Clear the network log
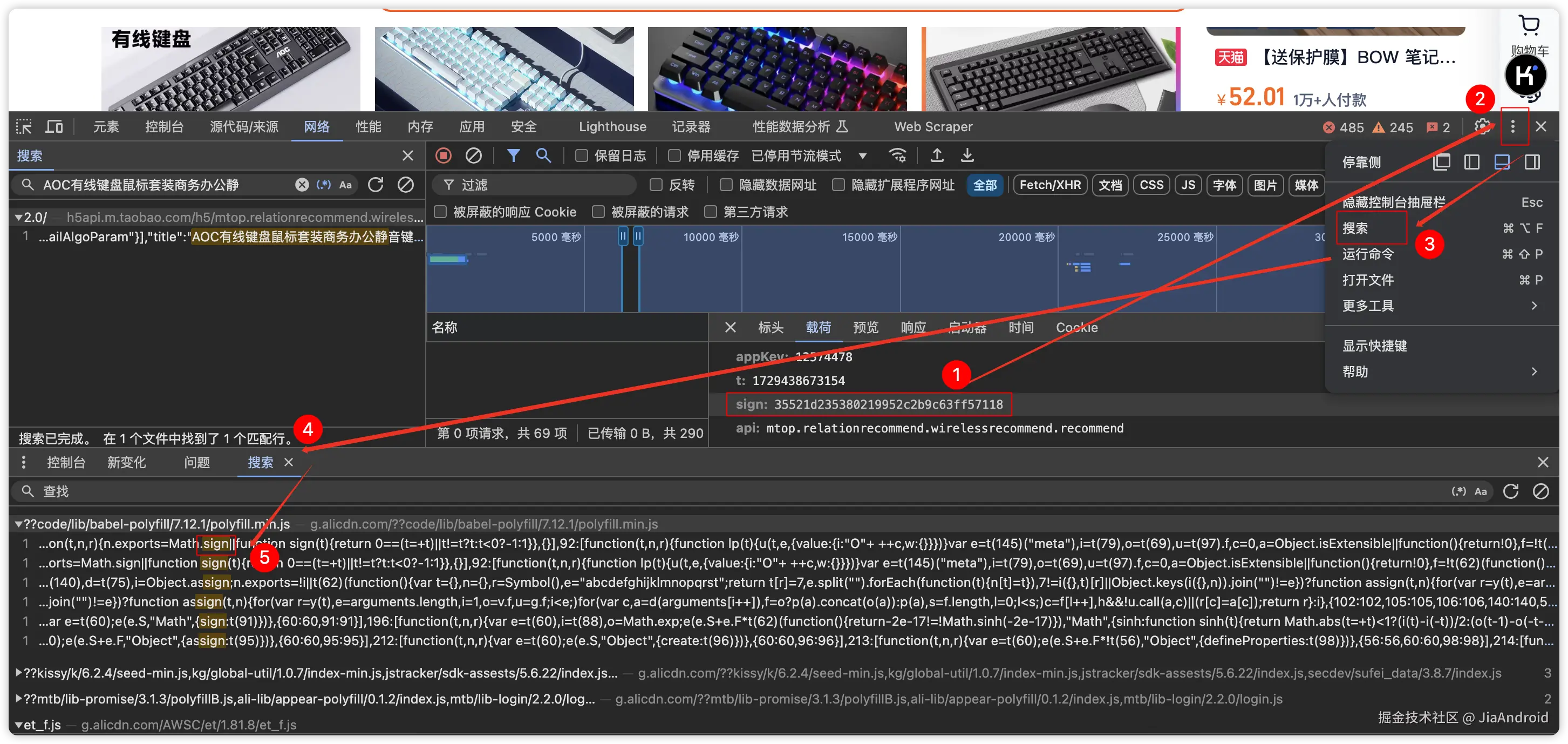Viewport: 1568px width, 744px height. [473, 156]
